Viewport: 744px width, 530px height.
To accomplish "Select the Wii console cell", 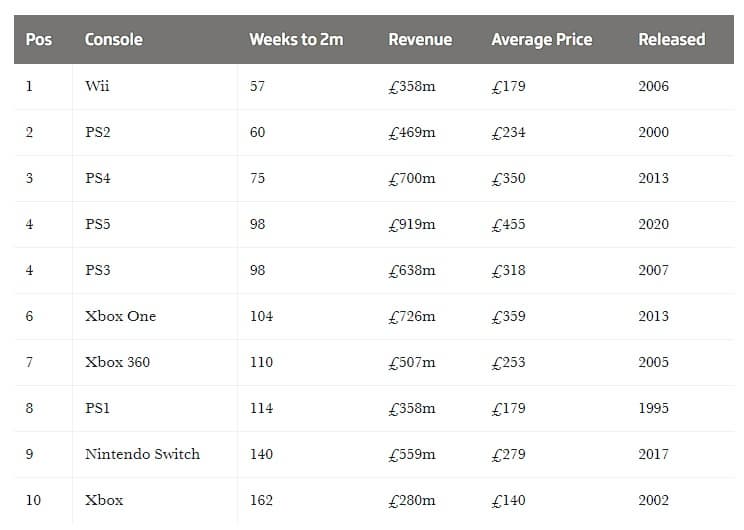I will tap(96, 86).
